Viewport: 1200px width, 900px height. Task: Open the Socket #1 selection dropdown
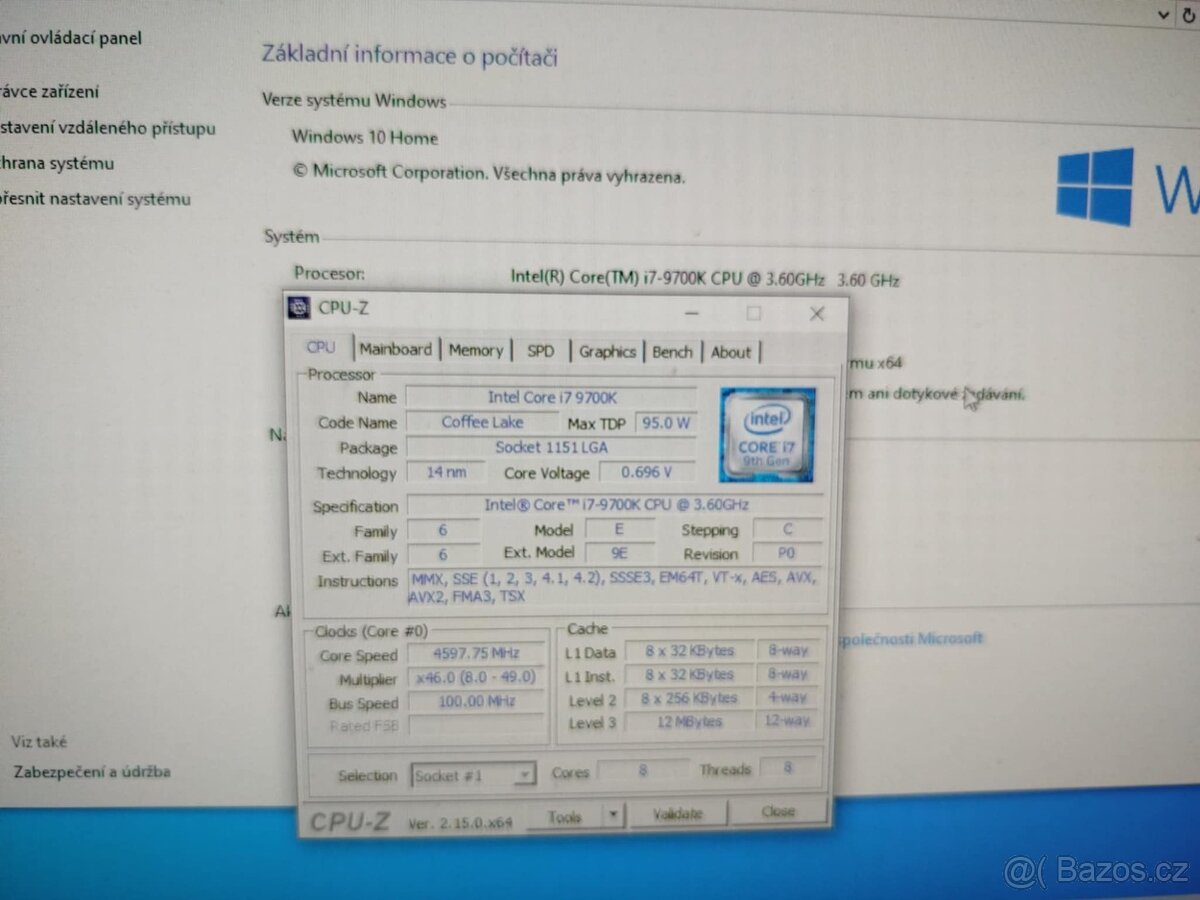474,775
